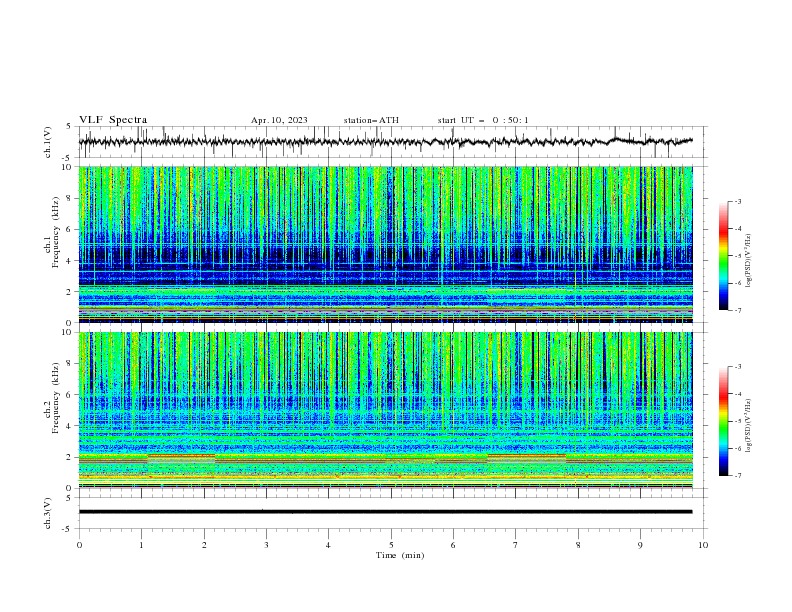The height and width of the screenshot is (612, 792).
Task: Click time axis tick label "7"
Action: pyautogui.click(x=516, y=545)
